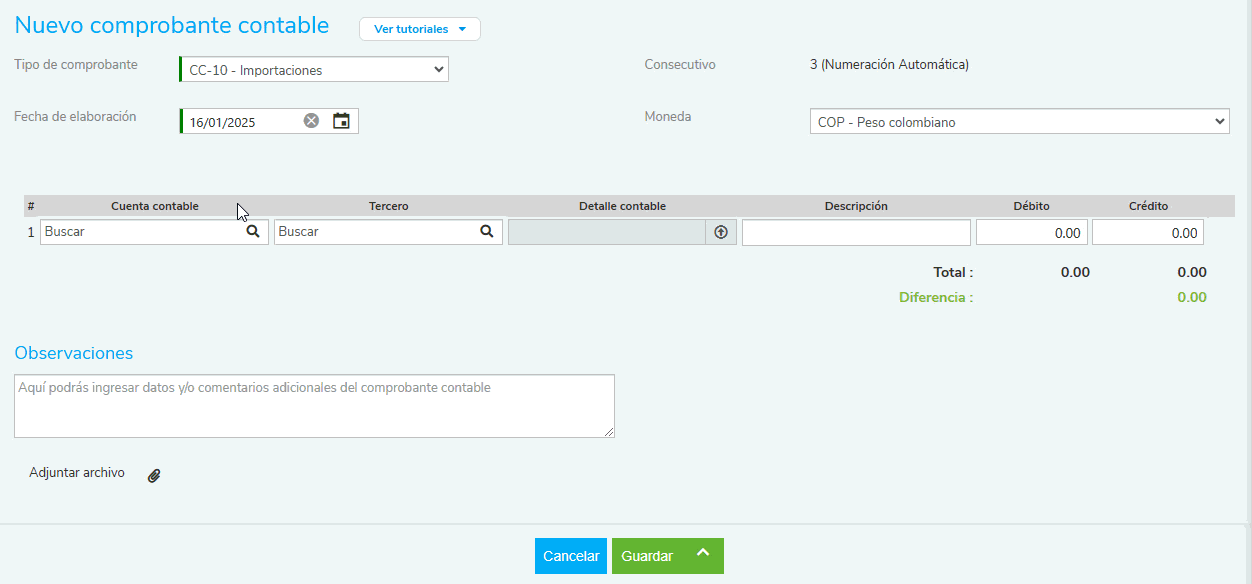Open the Moneda currency dropdown
This screenshot has height=584, width=1252.
point(1019,122)
